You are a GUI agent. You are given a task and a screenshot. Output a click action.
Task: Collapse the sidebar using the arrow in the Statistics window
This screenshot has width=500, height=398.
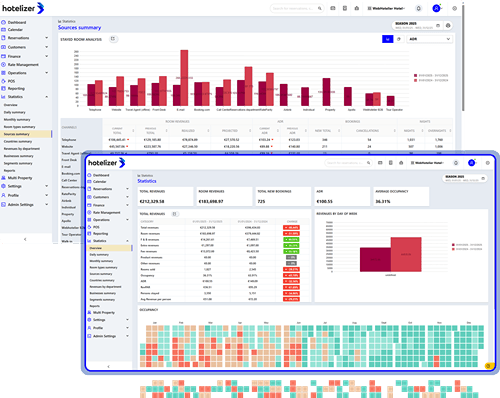tap(108, 366)
